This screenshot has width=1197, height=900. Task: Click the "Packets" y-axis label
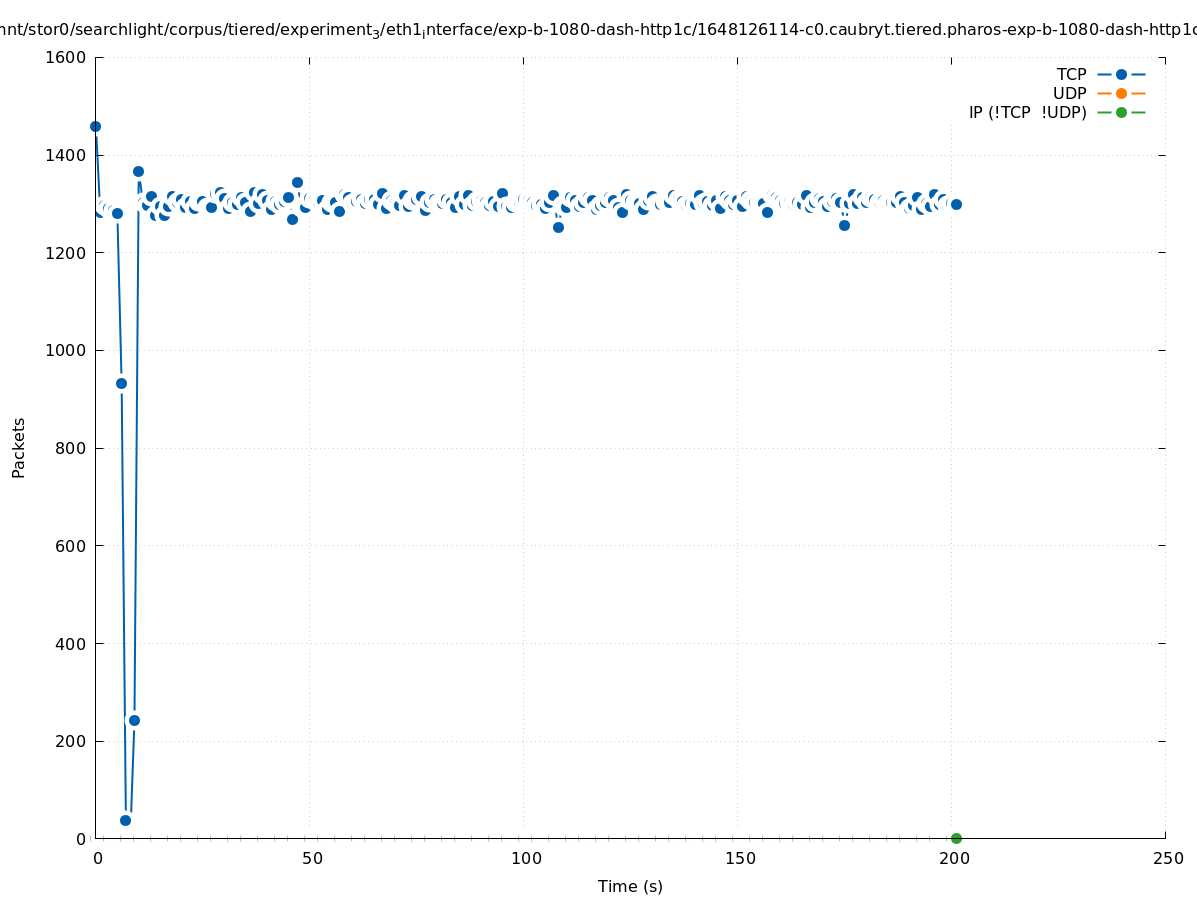(x=19, y=447)
